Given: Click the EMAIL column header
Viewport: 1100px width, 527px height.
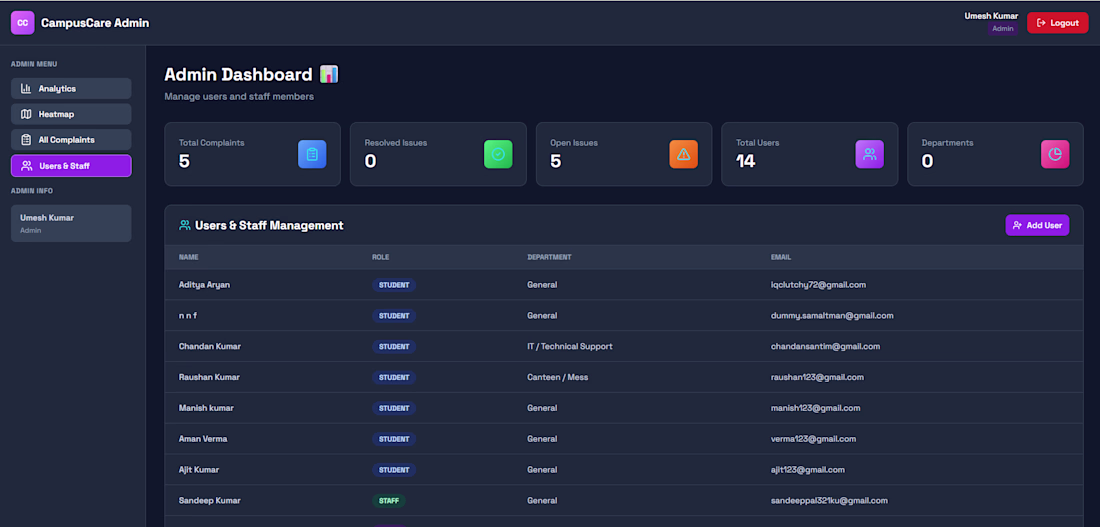Looking at the screenshot, I should 781,257.
